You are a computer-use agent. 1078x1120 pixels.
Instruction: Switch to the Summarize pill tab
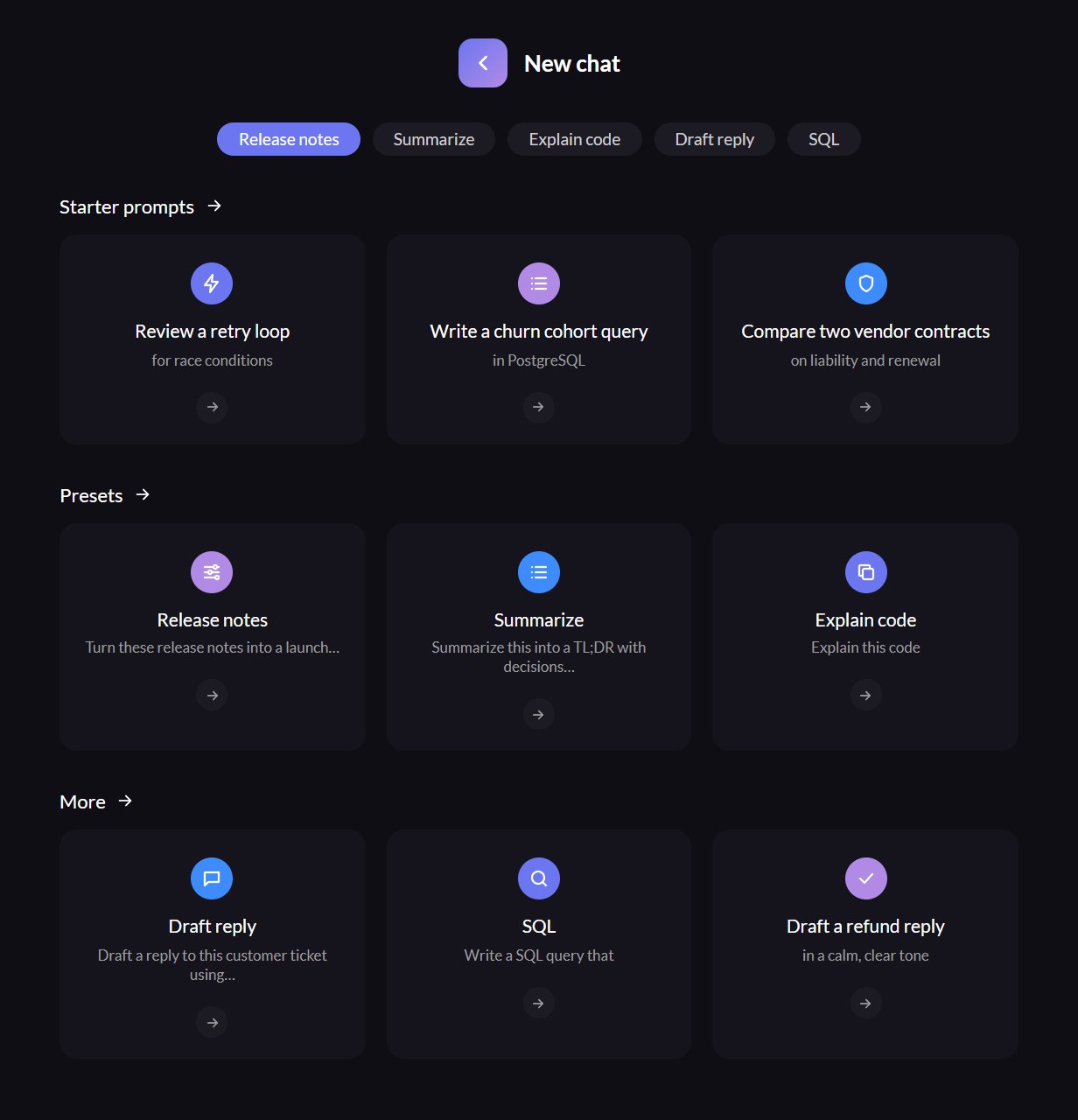coord(434,139)
